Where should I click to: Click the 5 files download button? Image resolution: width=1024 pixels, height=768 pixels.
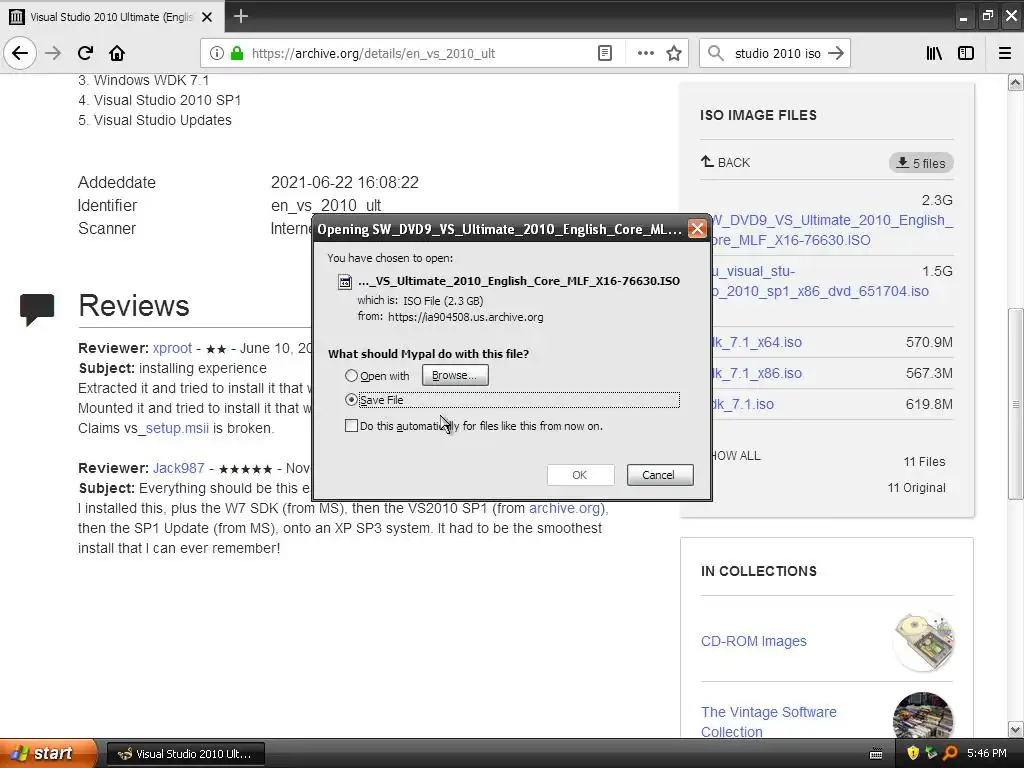(x=921, y=163)
